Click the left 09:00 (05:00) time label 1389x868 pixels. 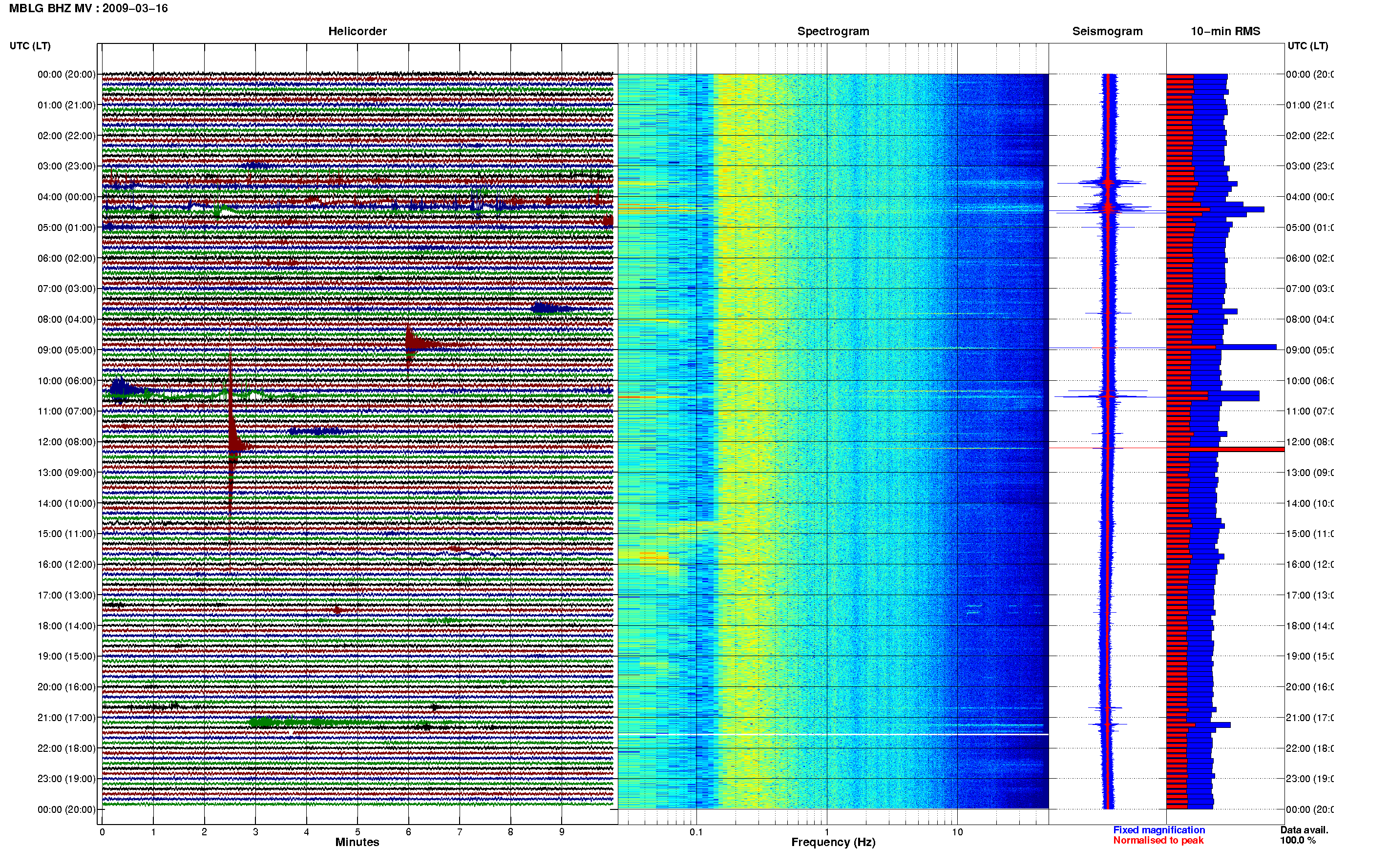click(x=66, y=350)
